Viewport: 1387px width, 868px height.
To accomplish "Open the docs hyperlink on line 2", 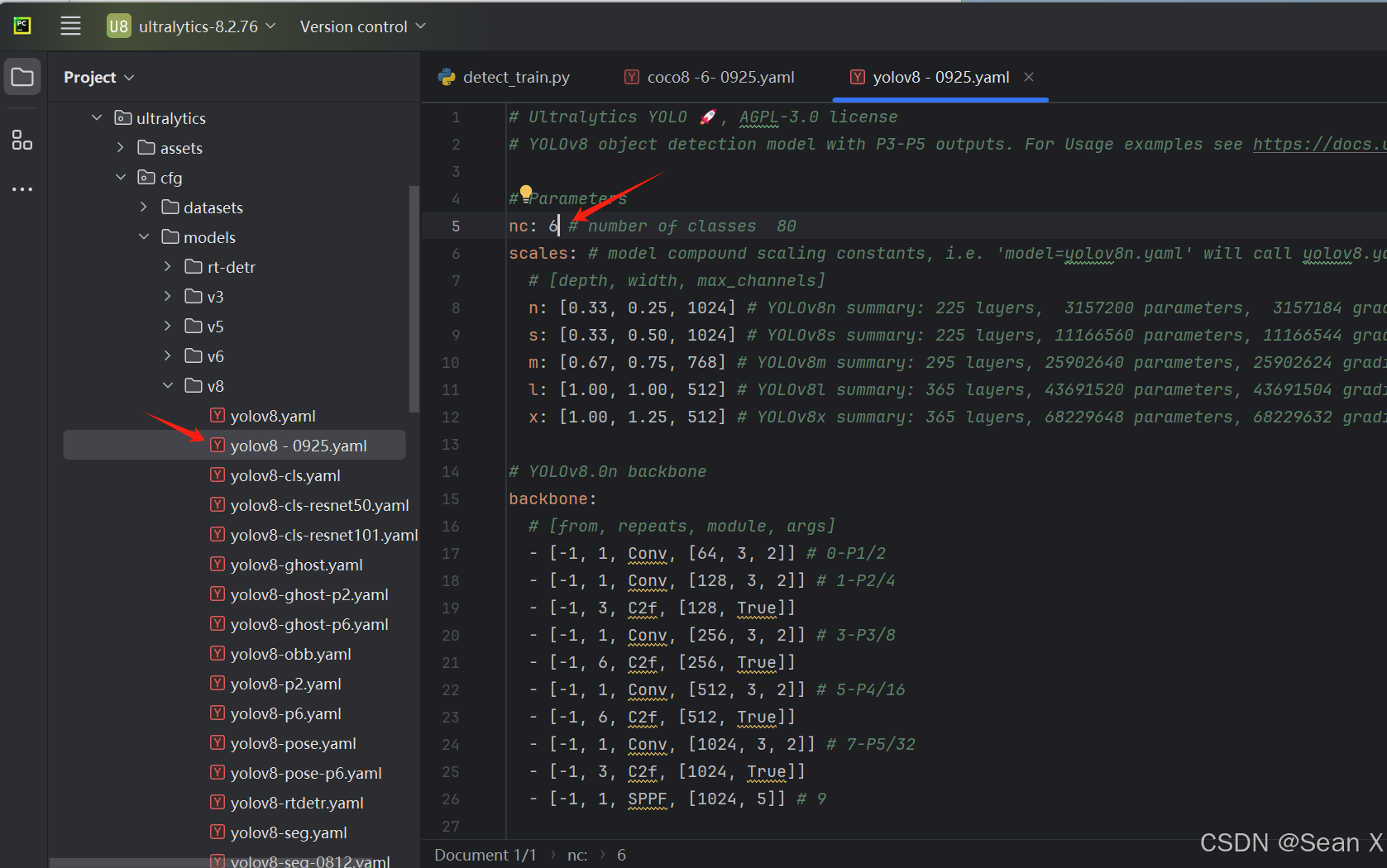I will pos(1319,144).
